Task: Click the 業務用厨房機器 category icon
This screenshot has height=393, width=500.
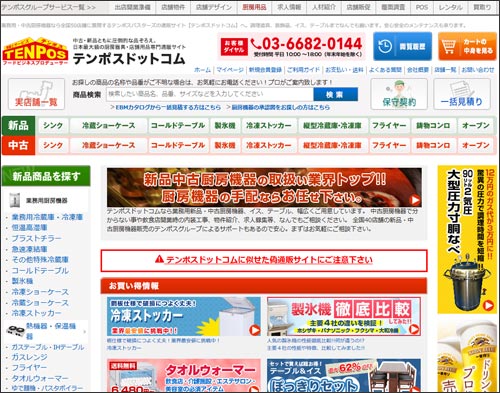Action: tap(15, 200)
